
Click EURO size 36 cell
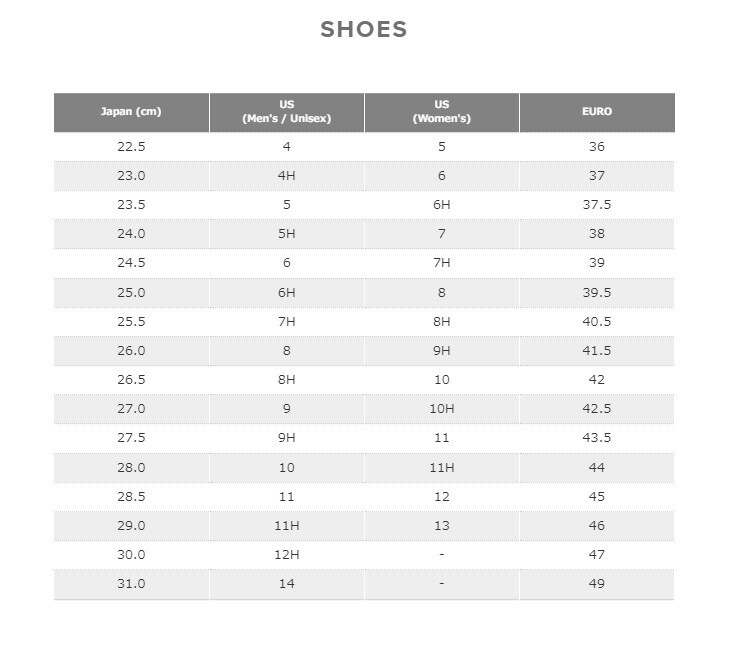(597, 147)
